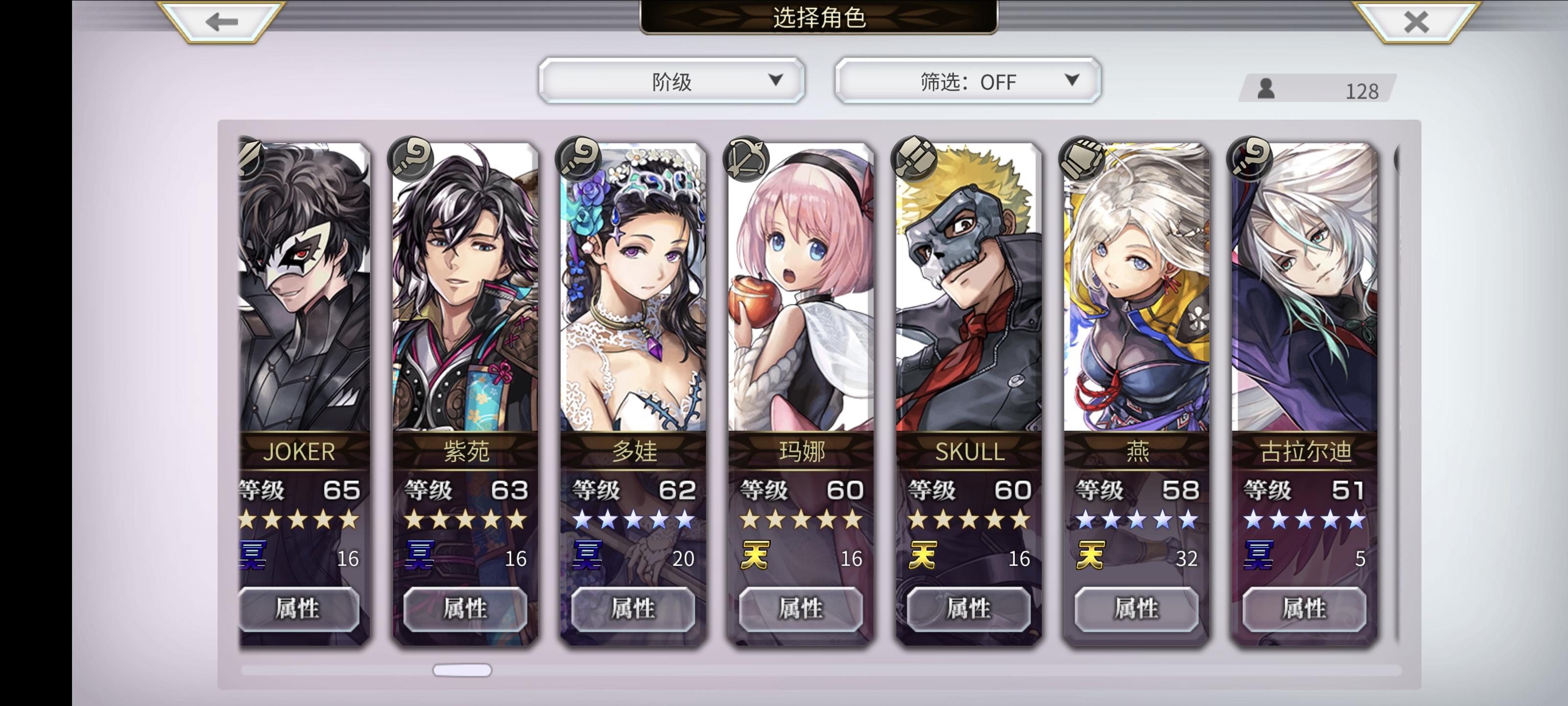
Task: Click the staff weapon icon on 紫苑's card
Action: (410, 158)
